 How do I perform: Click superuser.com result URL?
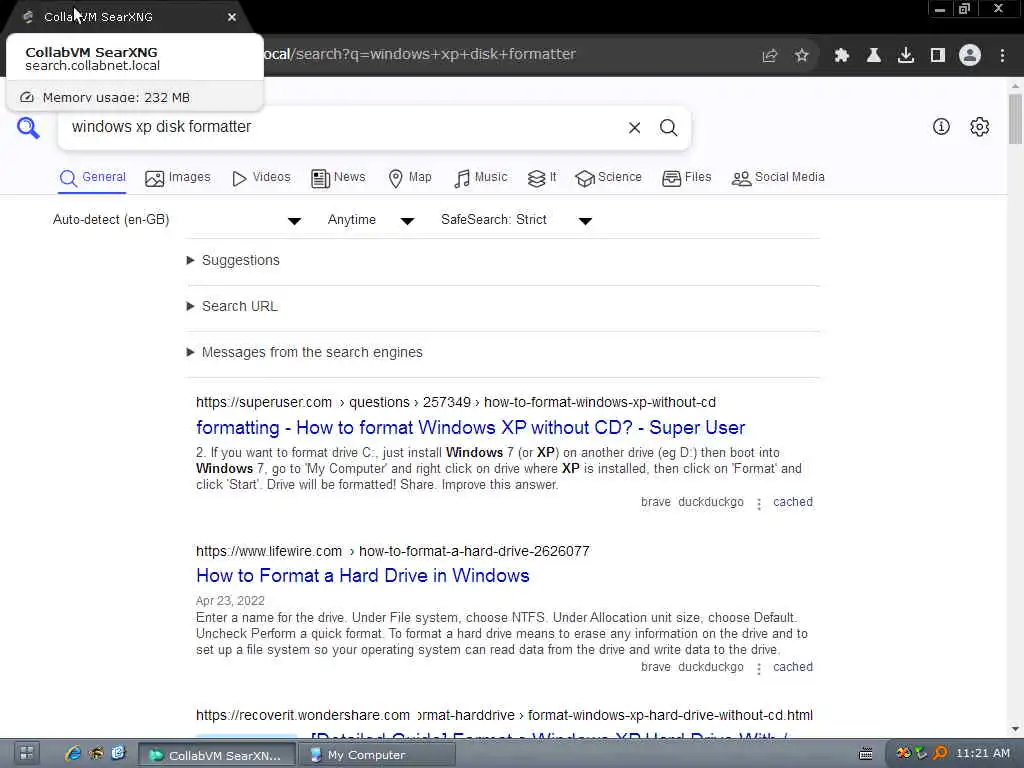(x=456, y=403)
